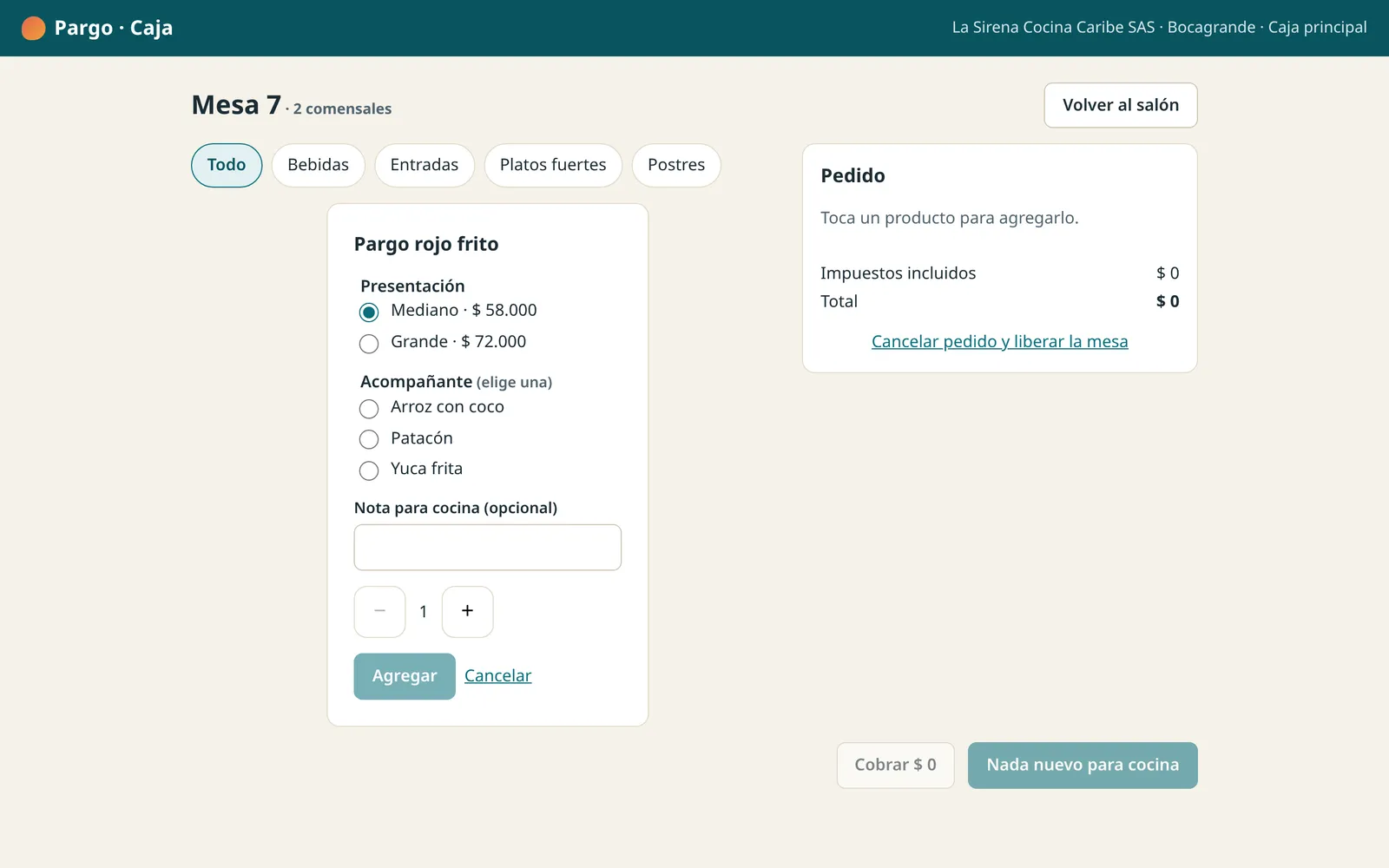
Task: Show the Platos fuertes category
Action: pos(553,165)
